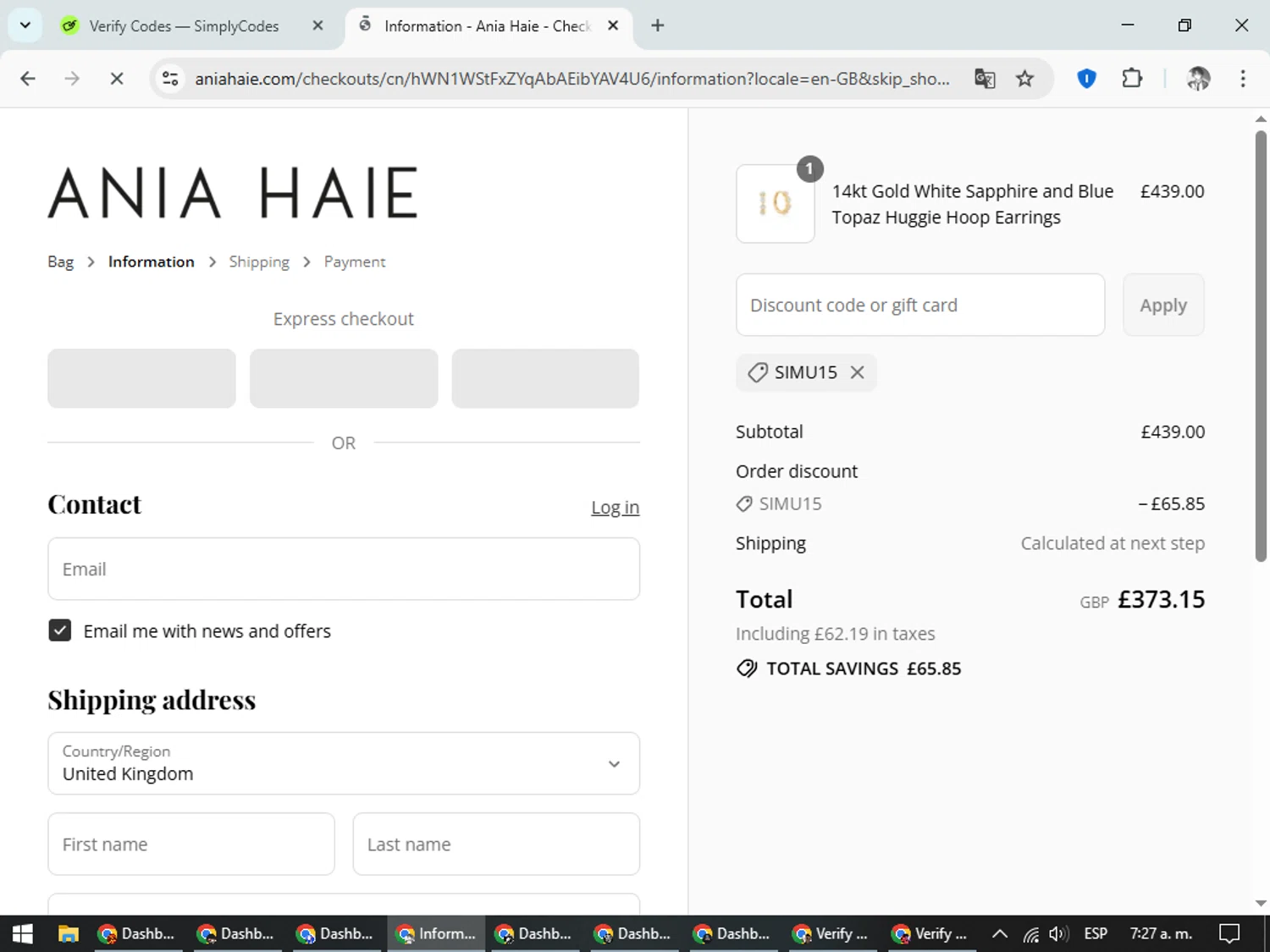The height and width of the screenshot is (952, 1270).
Task: Open the network Wi-Fi tray icon
Action: click(1030, 933)
